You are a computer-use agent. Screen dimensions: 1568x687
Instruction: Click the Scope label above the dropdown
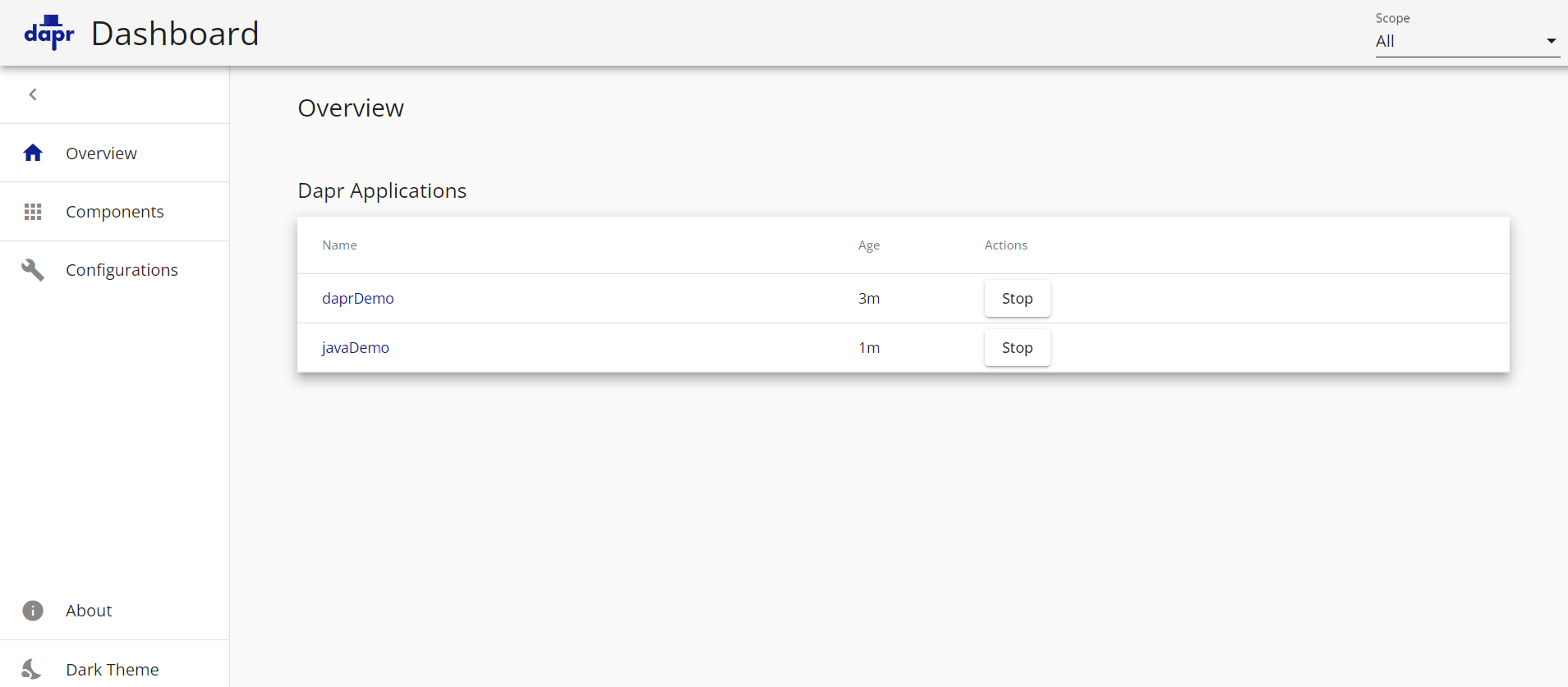(x=1392, y=18)
